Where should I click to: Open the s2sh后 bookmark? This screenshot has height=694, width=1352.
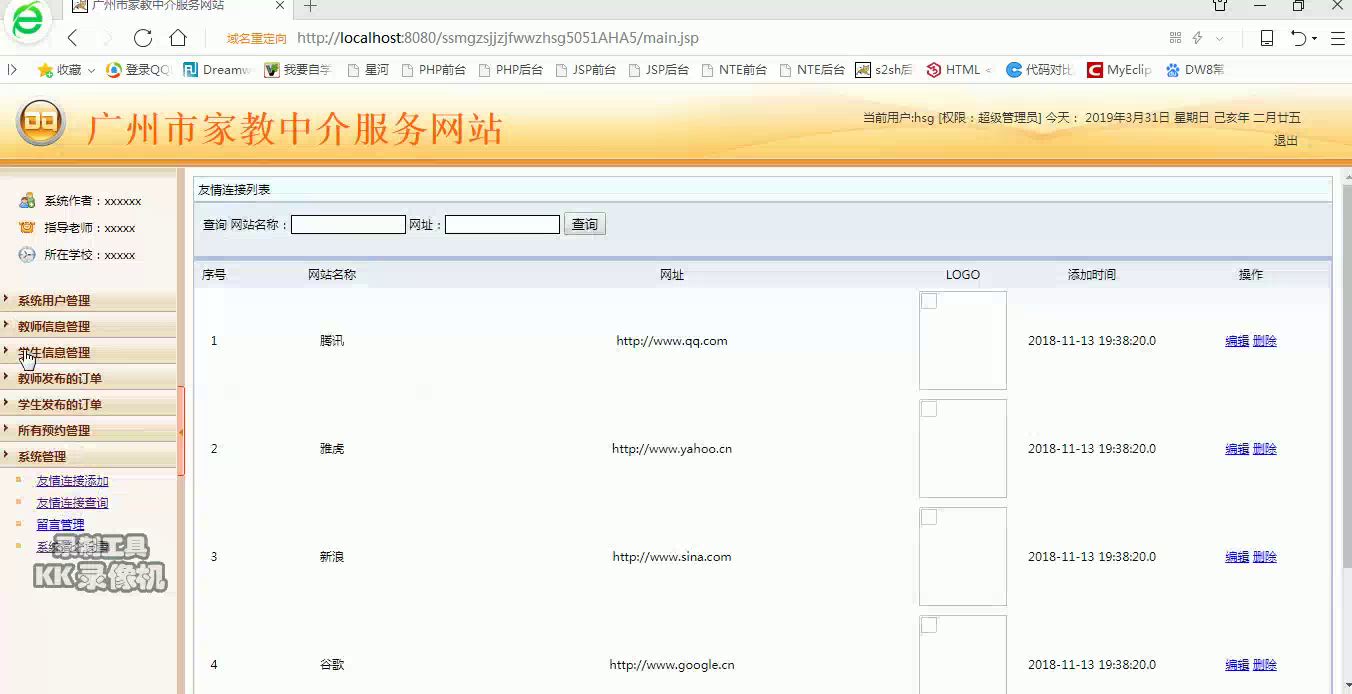coord(884,70)
